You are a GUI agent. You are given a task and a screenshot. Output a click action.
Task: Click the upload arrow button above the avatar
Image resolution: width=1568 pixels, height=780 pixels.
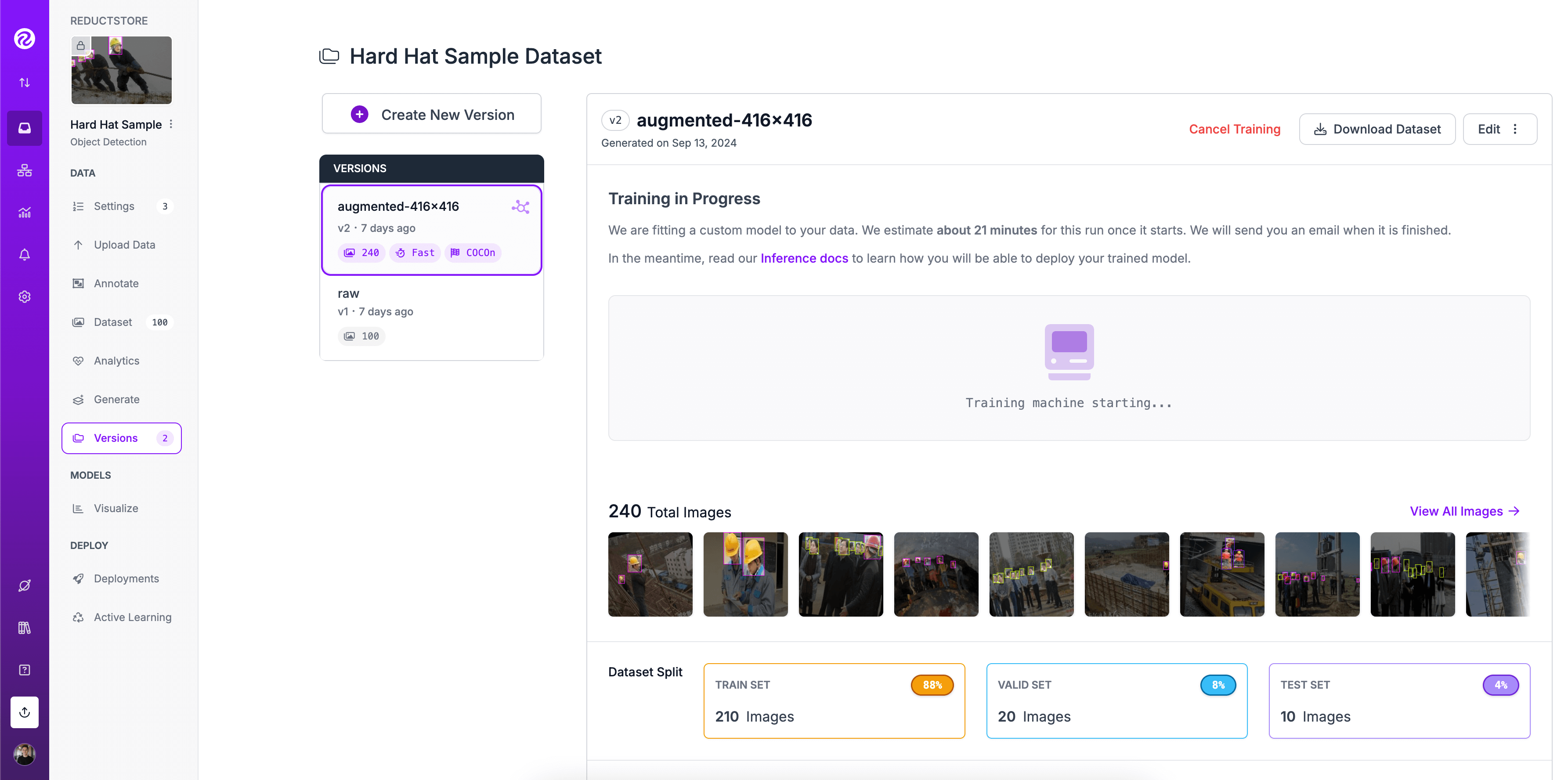pos(24,712)
